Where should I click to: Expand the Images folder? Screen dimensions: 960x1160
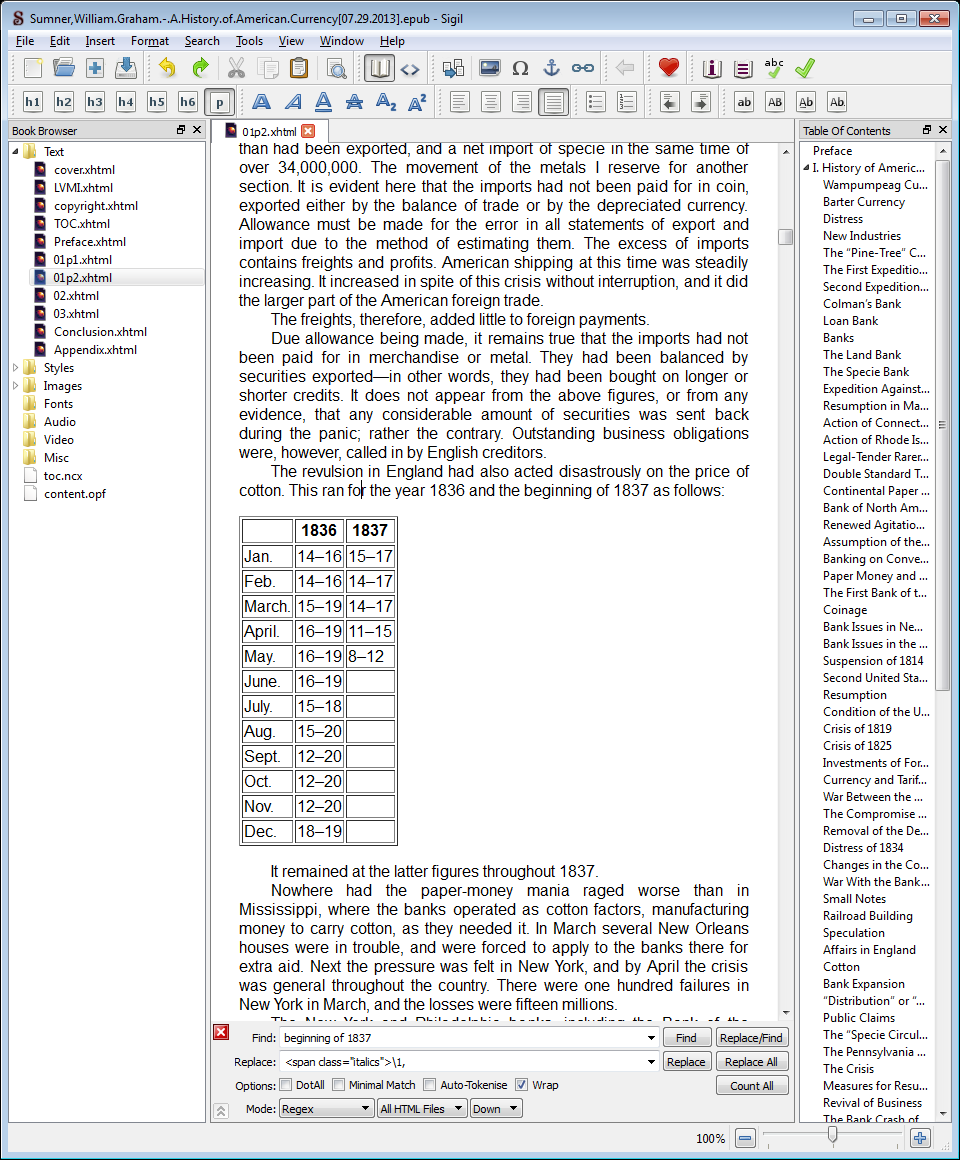16,385
